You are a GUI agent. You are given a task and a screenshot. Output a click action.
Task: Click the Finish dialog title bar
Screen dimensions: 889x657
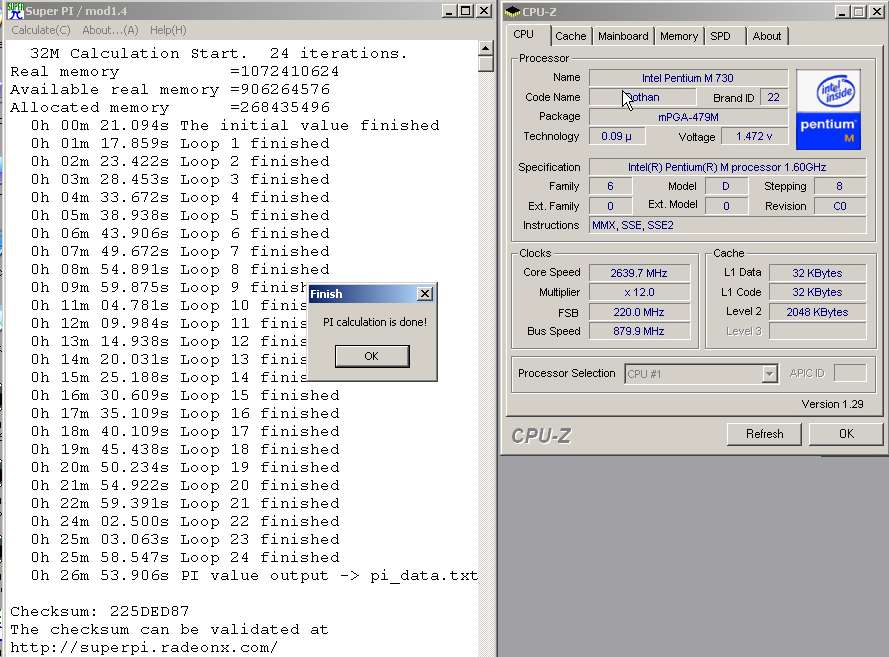[x=372, y=294]
